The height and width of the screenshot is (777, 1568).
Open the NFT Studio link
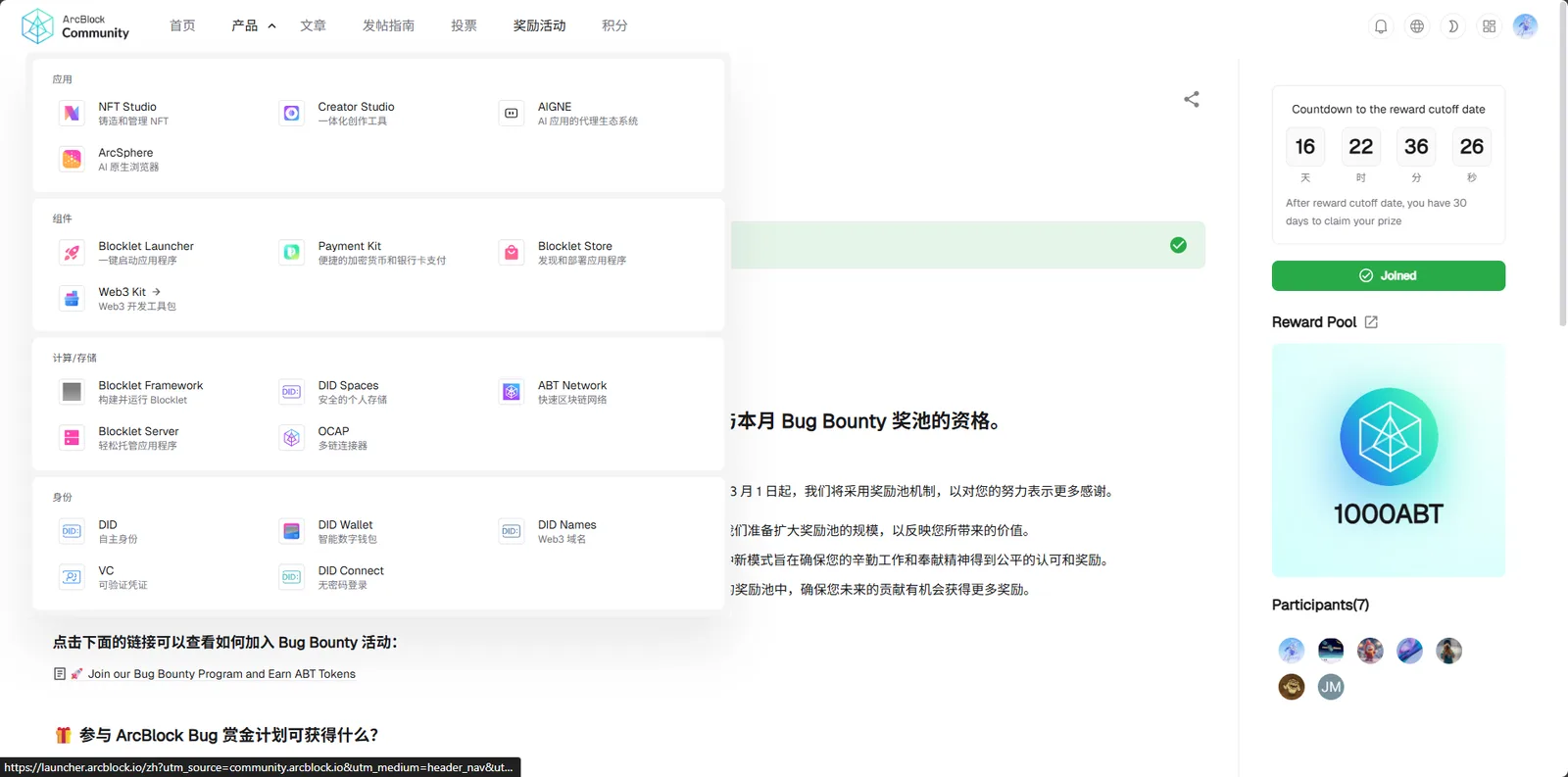coord(127,107)
